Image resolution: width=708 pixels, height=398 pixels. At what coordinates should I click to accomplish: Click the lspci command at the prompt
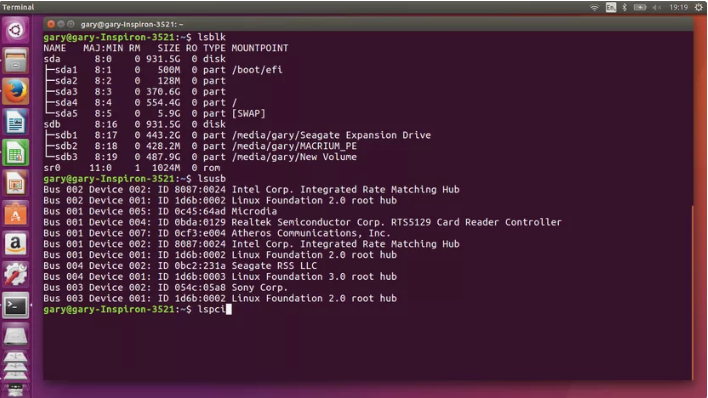click(x=211, y=309)
